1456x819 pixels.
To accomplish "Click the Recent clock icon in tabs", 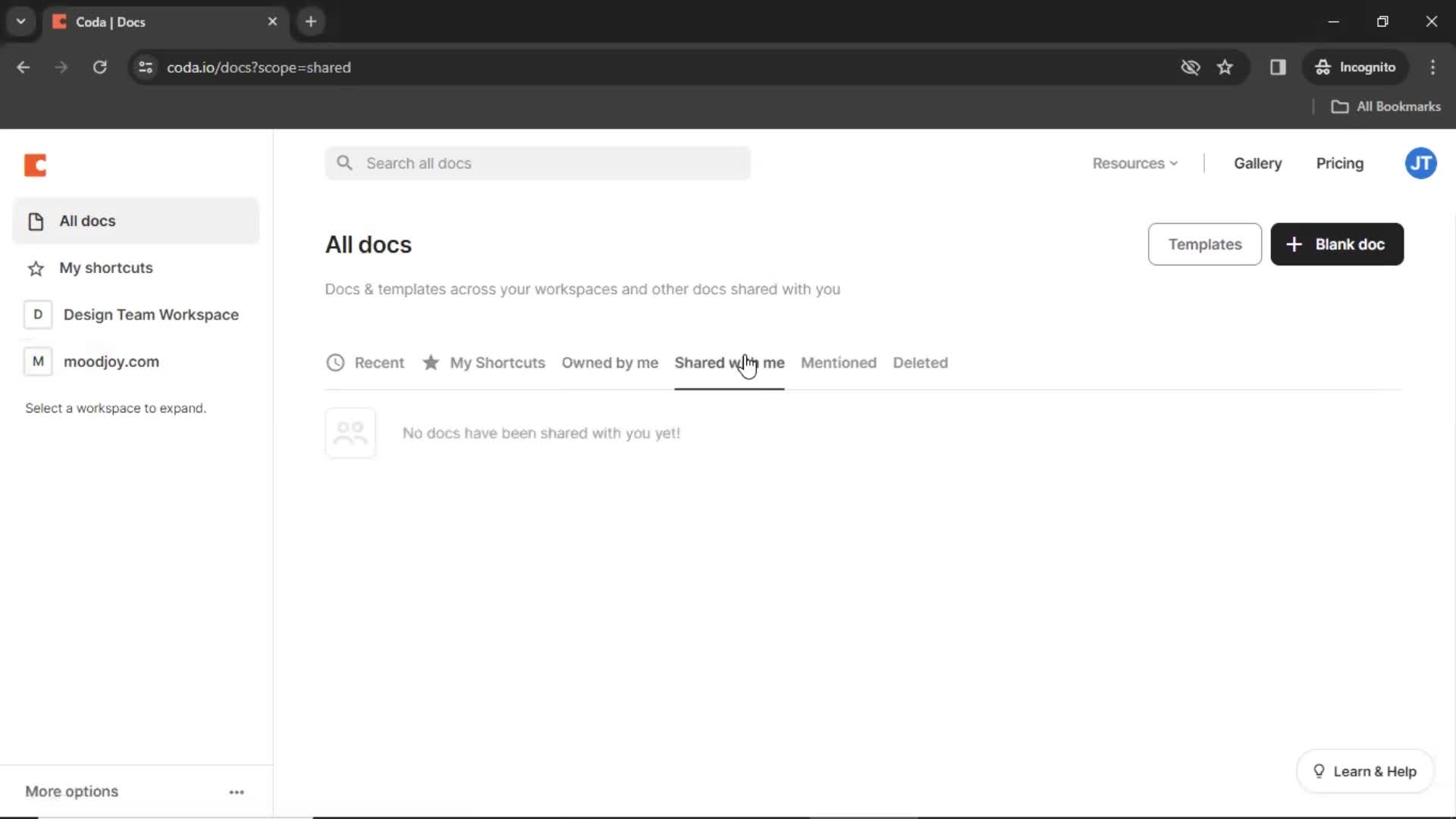I will coord(336,362).
